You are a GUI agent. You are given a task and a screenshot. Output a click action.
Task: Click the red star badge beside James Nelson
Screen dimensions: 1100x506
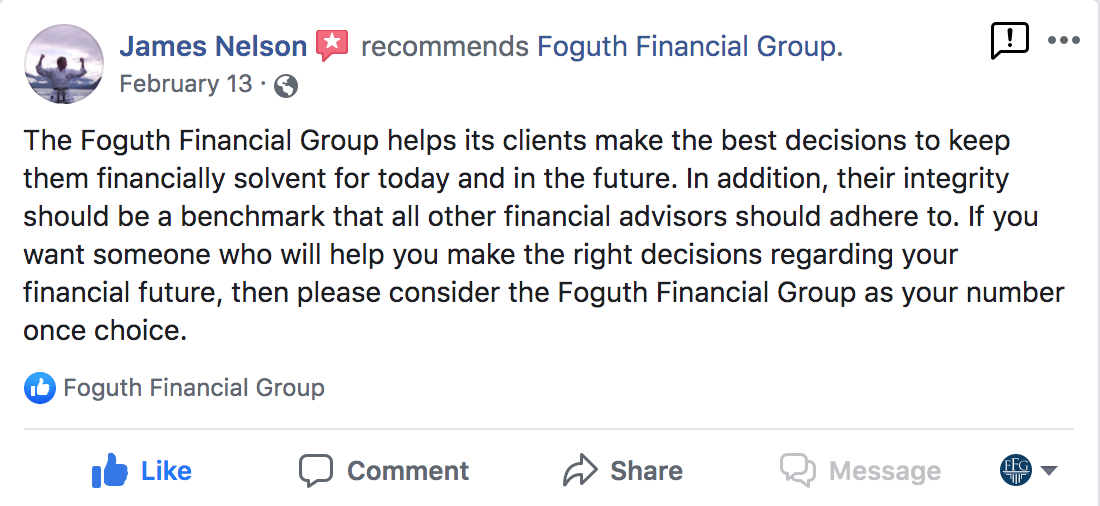(x=331, y=46)
